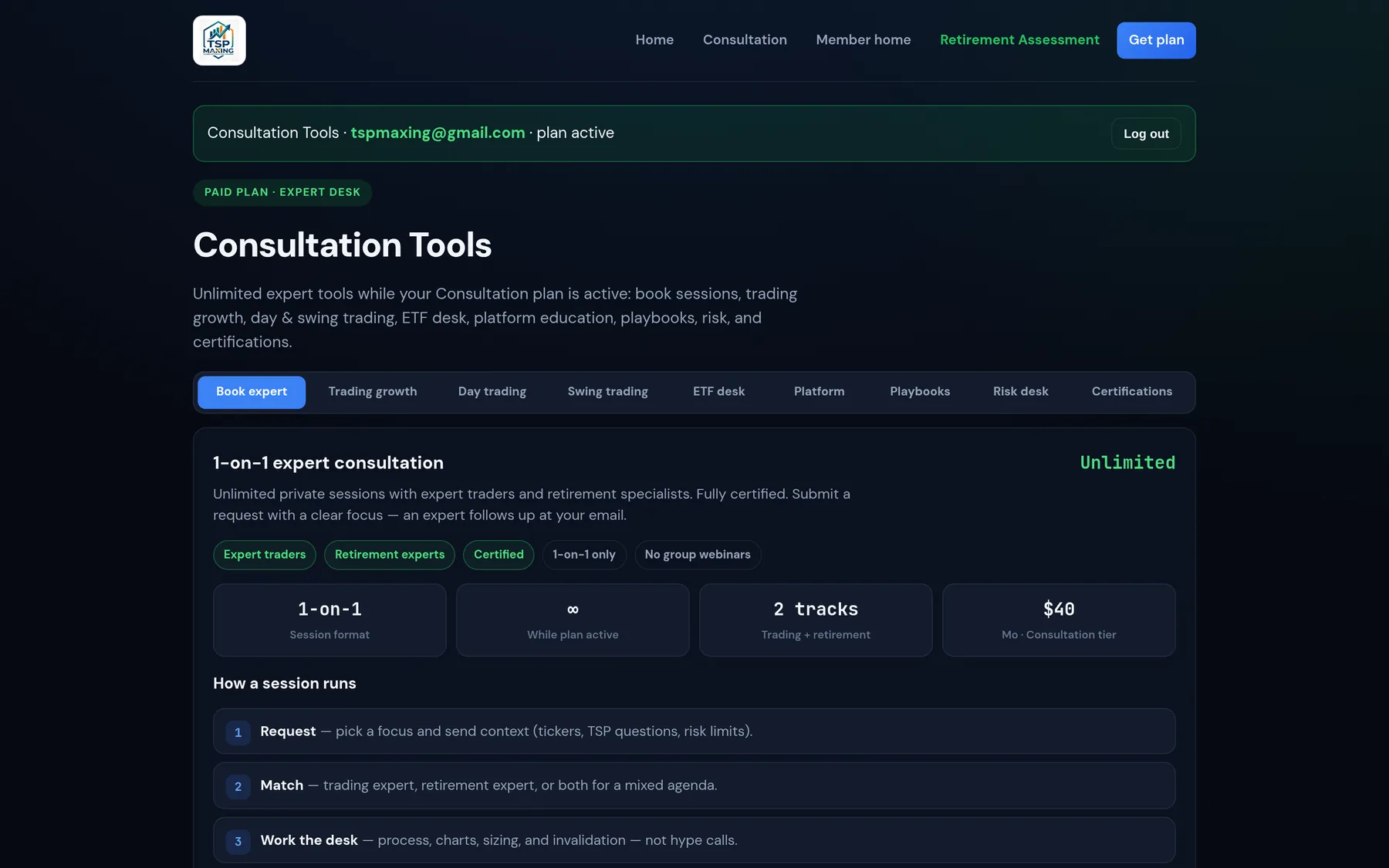1389x868 pixels.
Task: Click the green Unlimited label
Action: click(1127, 463)
